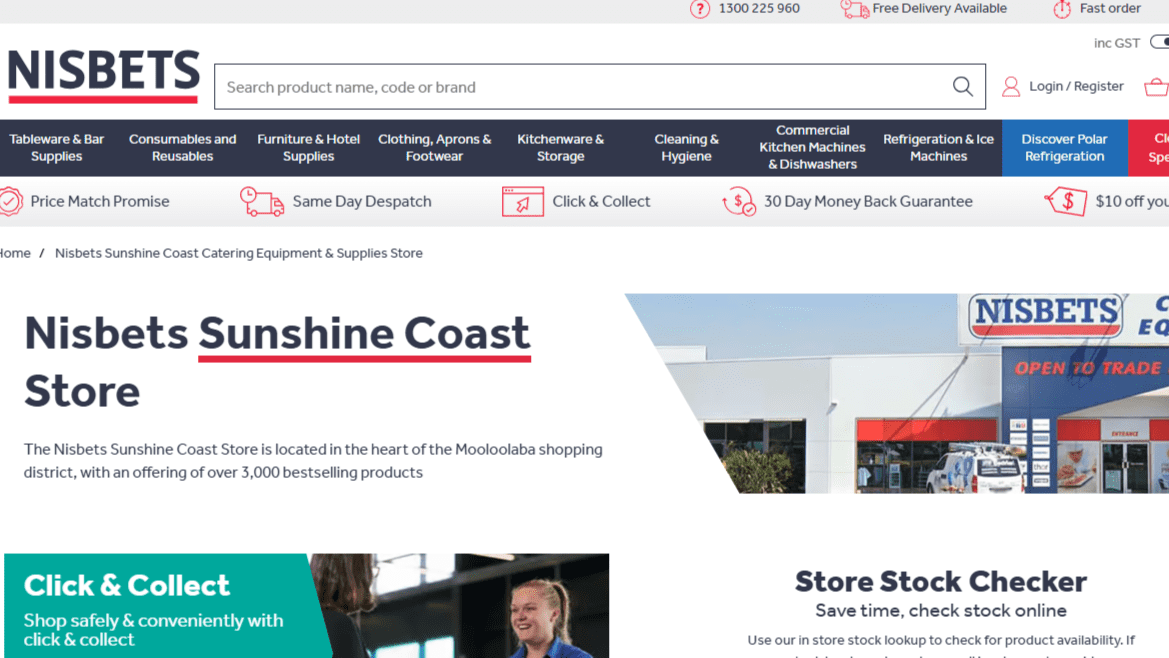Open Cleaning & Hygiene menu
The image size is (1169, 658).
[687, 148]
